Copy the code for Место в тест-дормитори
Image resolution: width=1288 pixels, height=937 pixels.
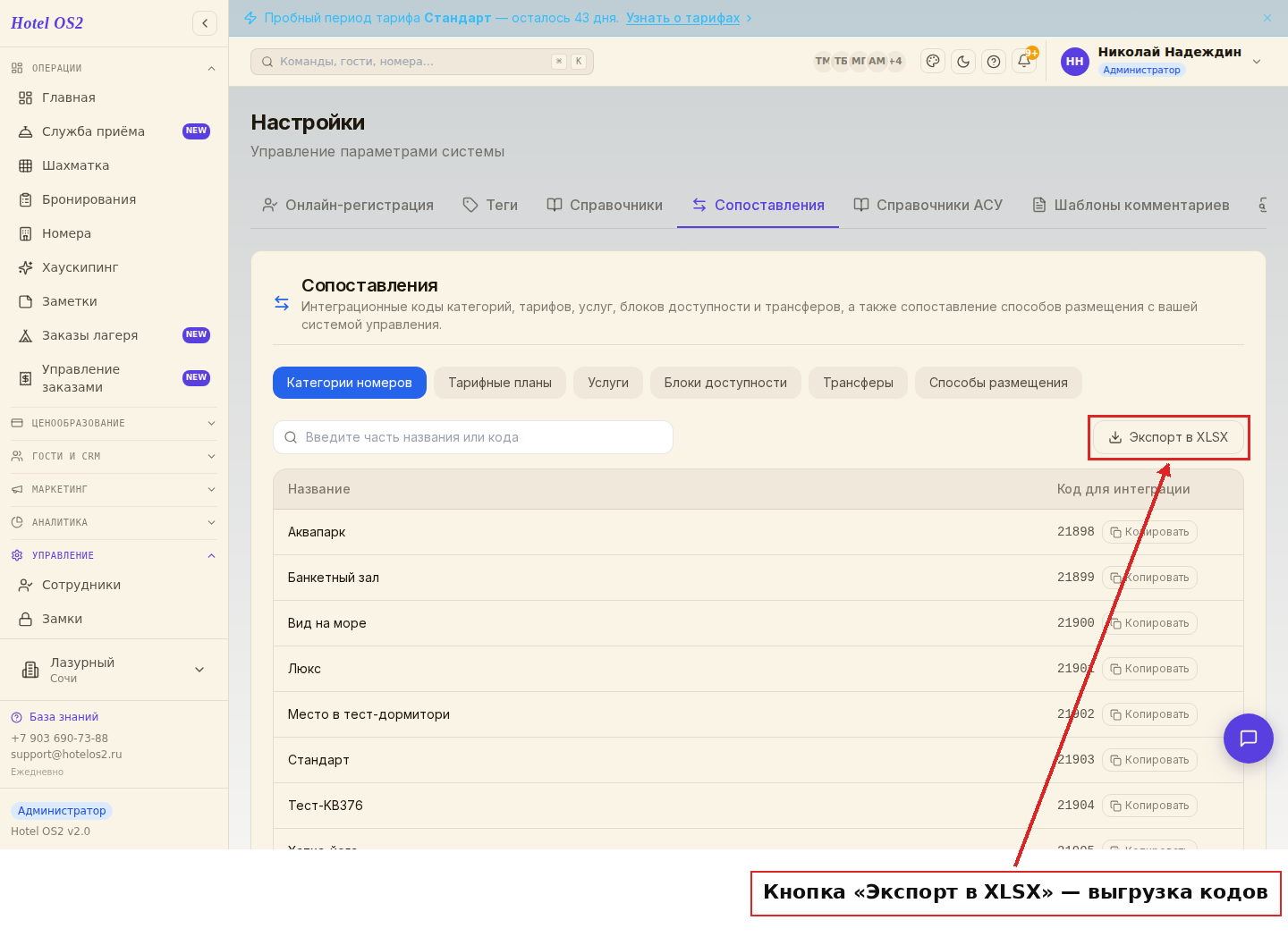(x=1149, y=714)
